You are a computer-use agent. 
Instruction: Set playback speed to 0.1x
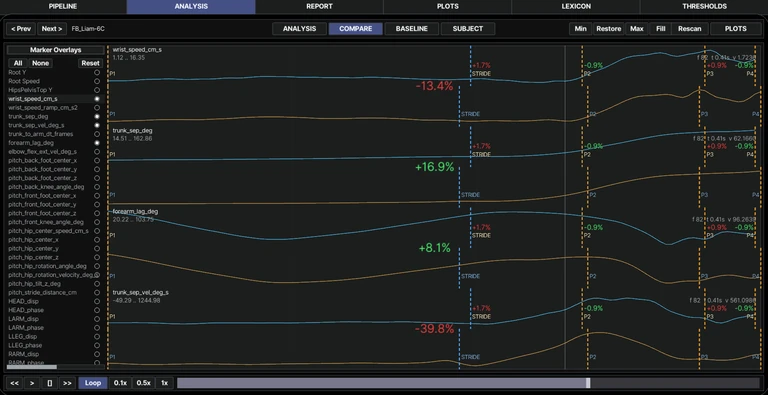click(x=120, y=383)
